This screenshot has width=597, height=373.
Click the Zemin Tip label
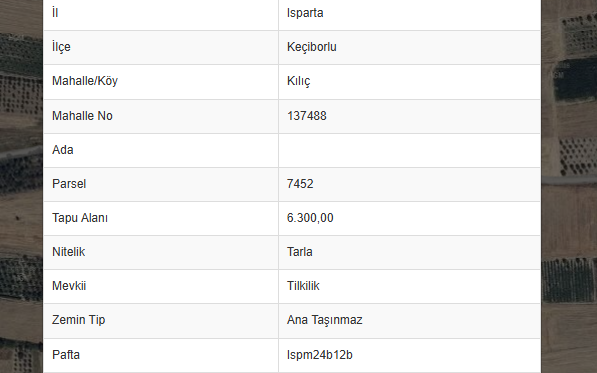(x=78, y=320)
